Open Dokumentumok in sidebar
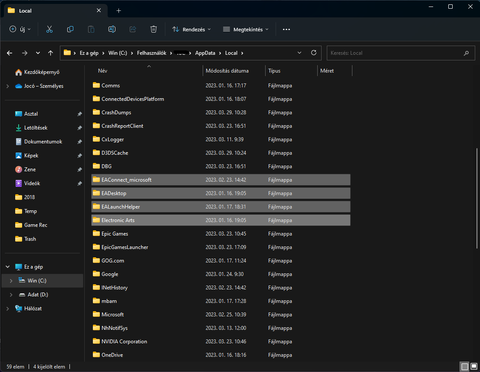Screen dimensions: 480x372 [39, 142]
